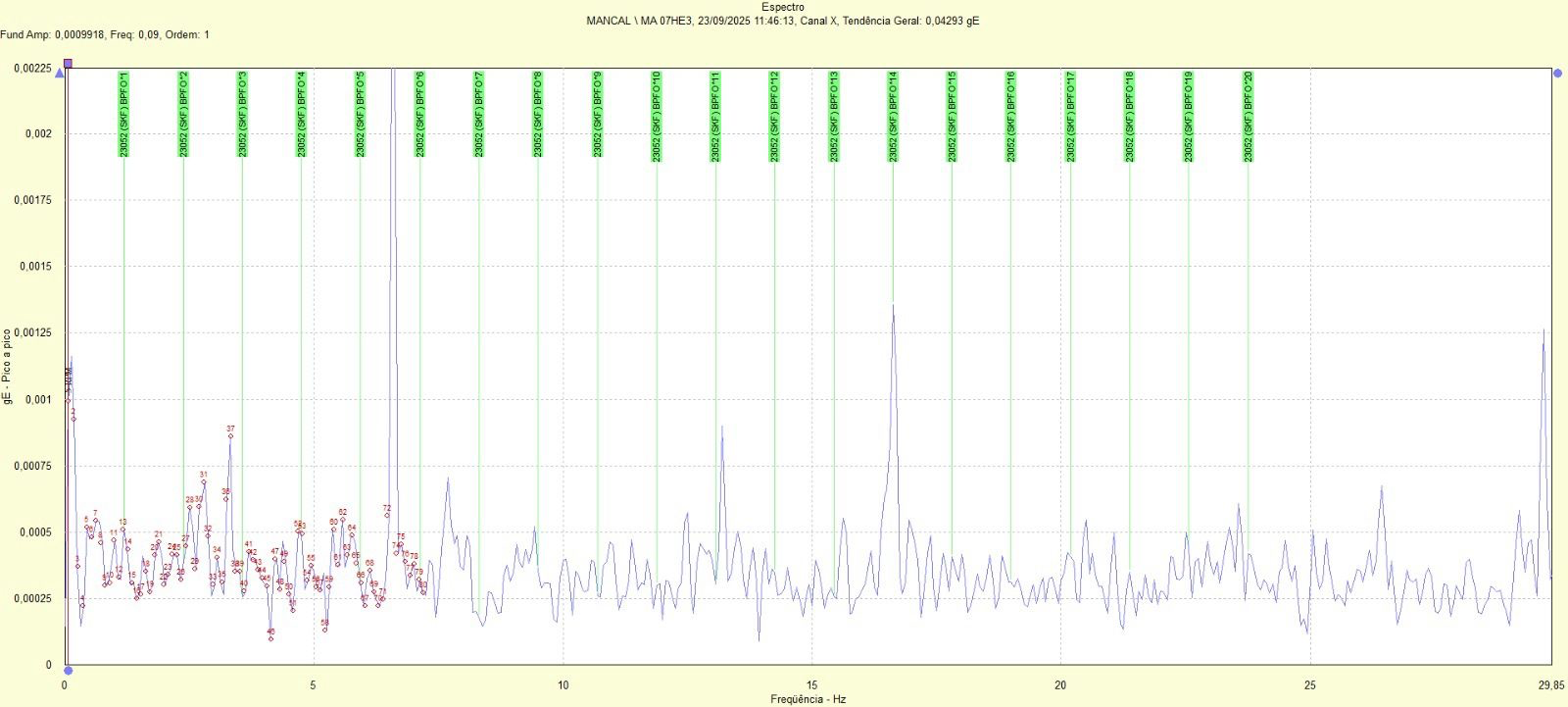Click the red peak marker numbered 2
1568x707 pixels.
pos(73,419)
